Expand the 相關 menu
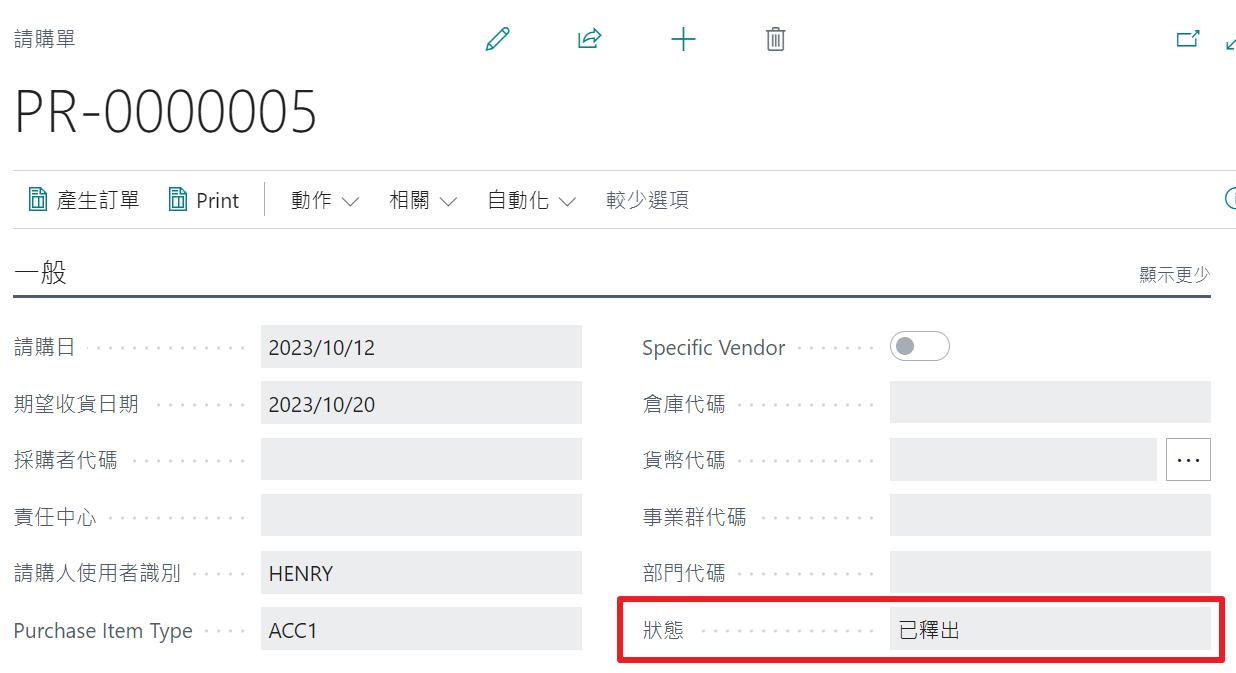The width and height of the screenshot is (1236, 673). 423,200
